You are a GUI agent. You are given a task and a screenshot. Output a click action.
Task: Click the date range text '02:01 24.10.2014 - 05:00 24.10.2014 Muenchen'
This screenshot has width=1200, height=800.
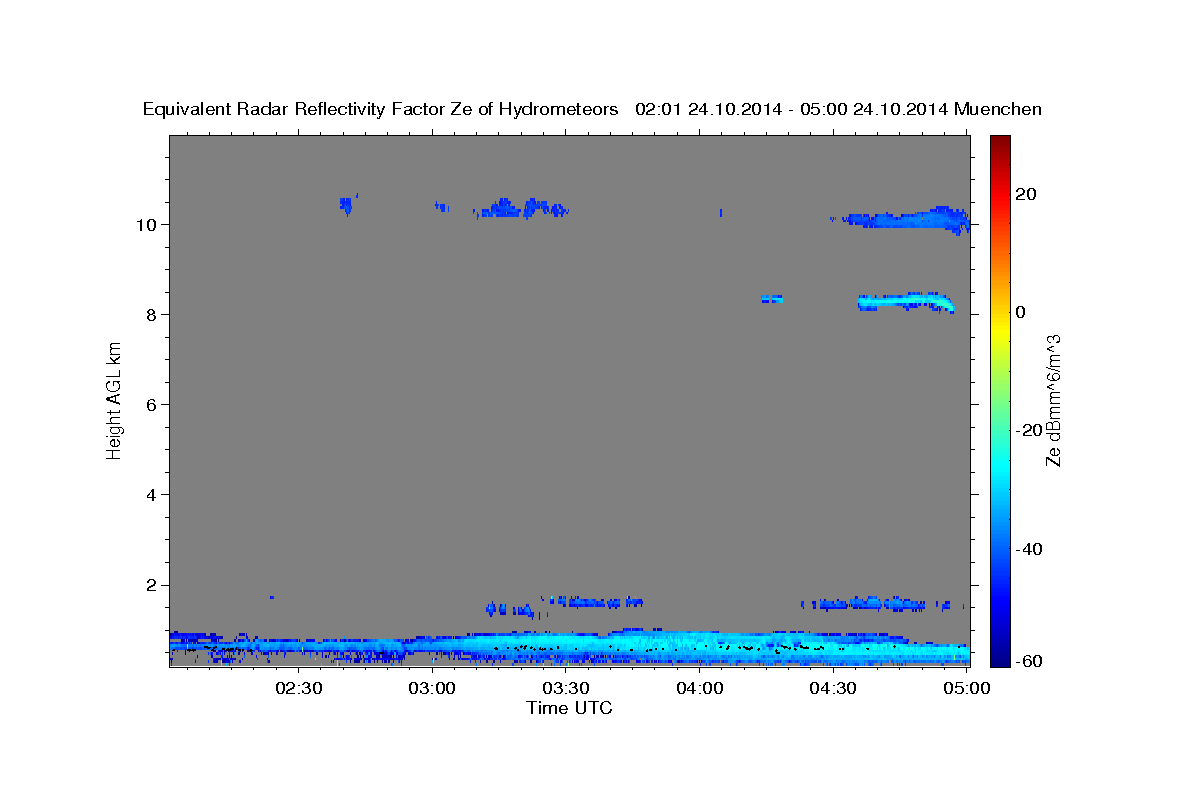coord(839,109)
